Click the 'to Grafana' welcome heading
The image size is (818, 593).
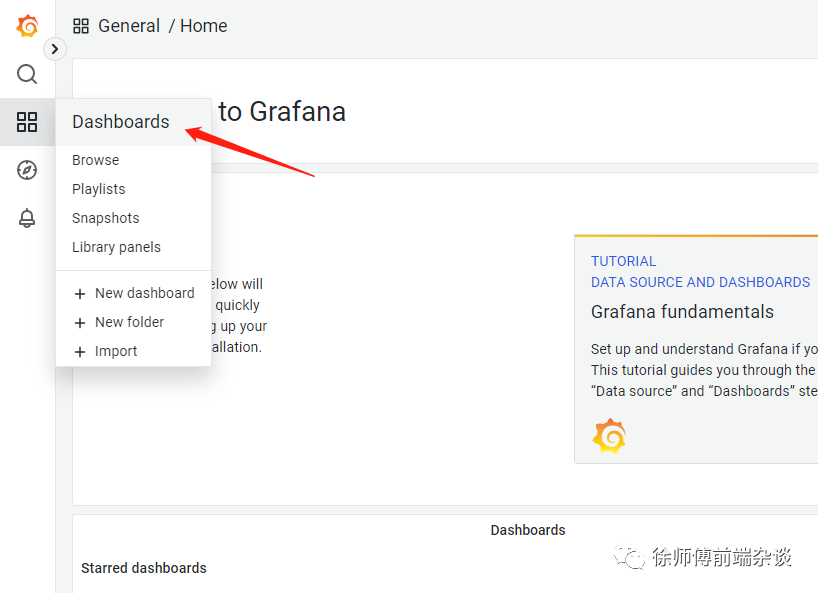(282, 112)
